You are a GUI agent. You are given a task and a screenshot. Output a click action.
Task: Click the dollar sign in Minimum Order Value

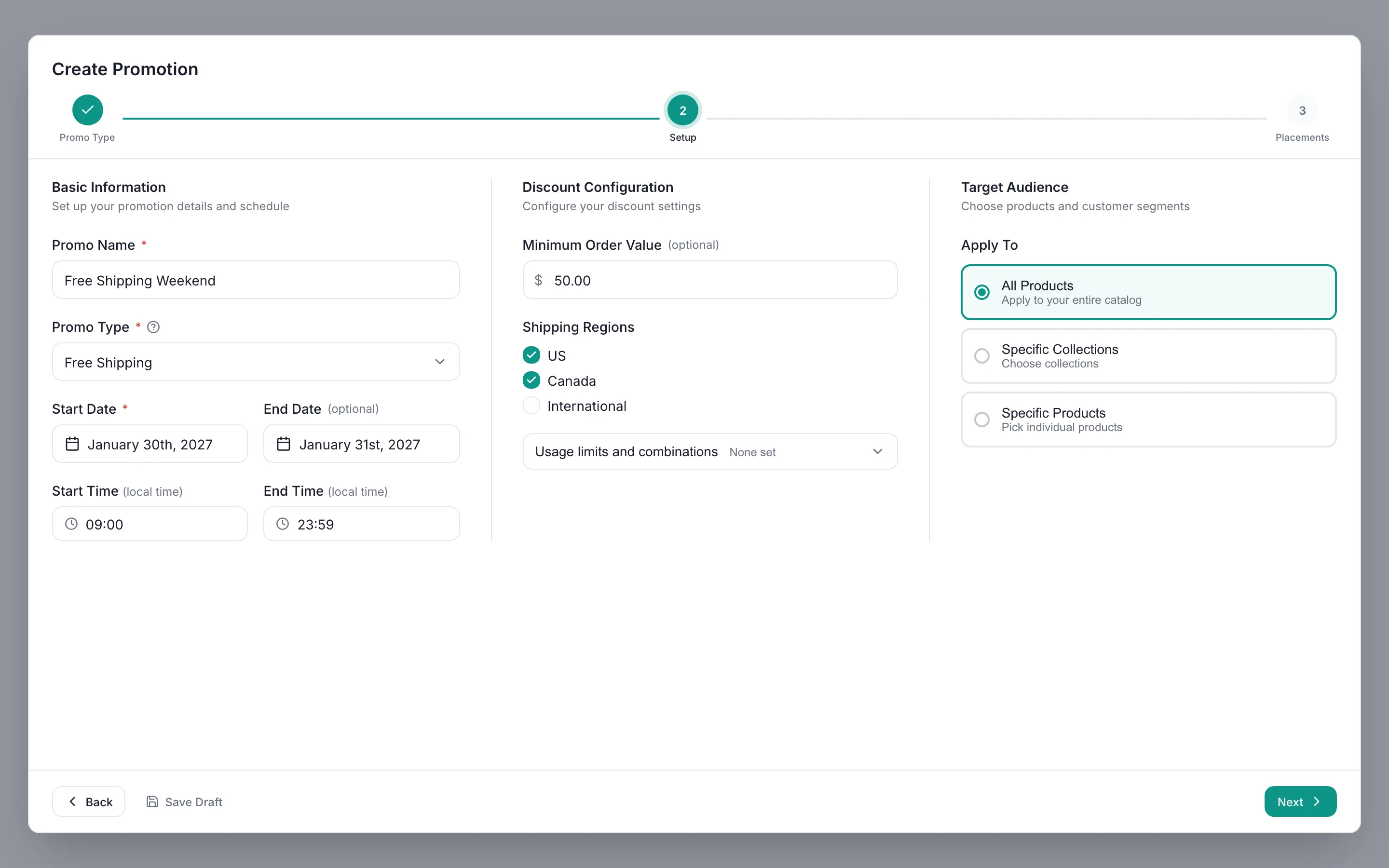coord(538,280)
